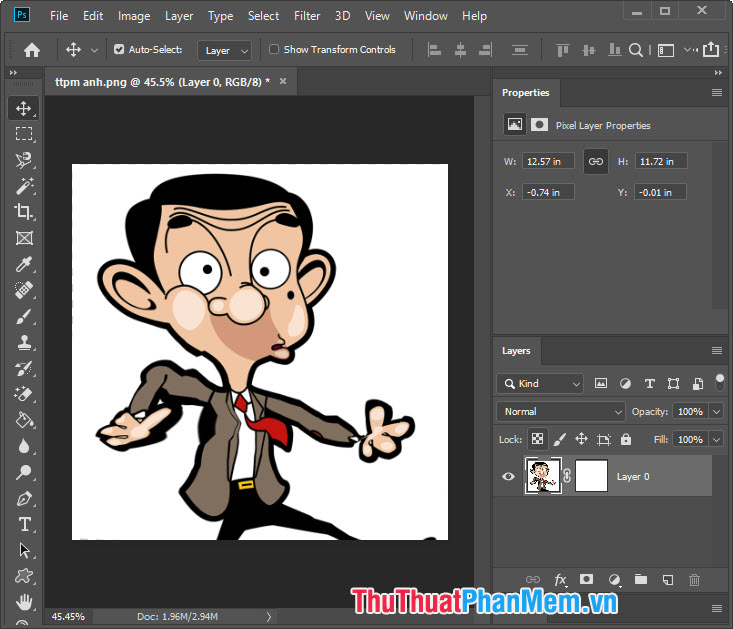This screenshot has width=733, height=629.
Task: Select the History Brush tool
Action: (23, 369)
